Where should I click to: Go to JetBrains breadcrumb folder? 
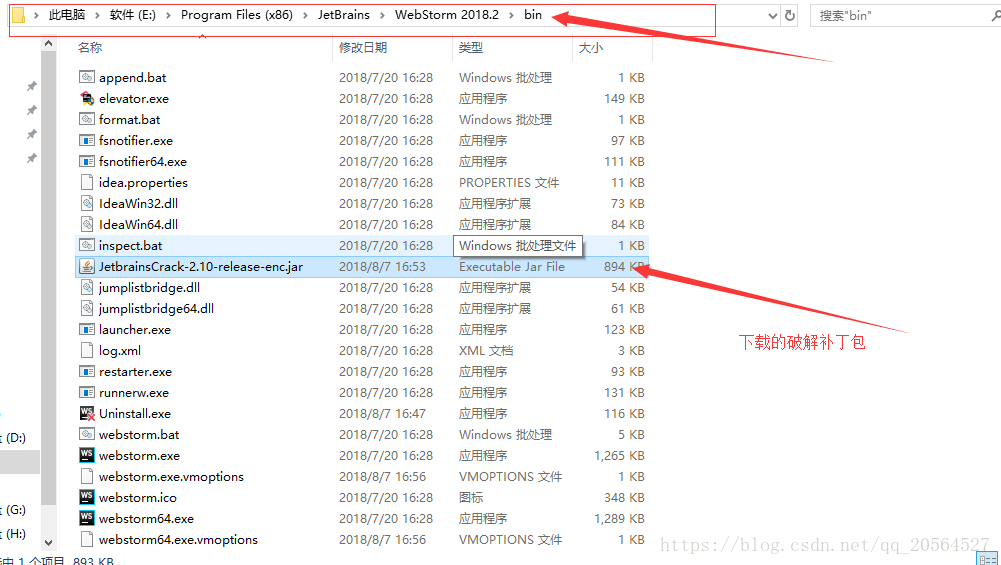344,15
